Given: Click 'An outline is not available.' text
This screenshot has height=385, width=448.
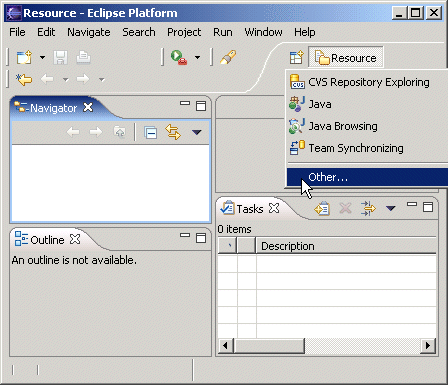Looking at the screenshot, I should (74, 260).
